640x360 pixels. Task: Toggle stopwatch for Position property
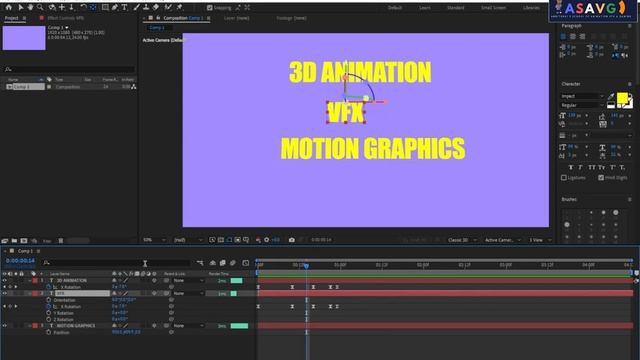[49, 333]
